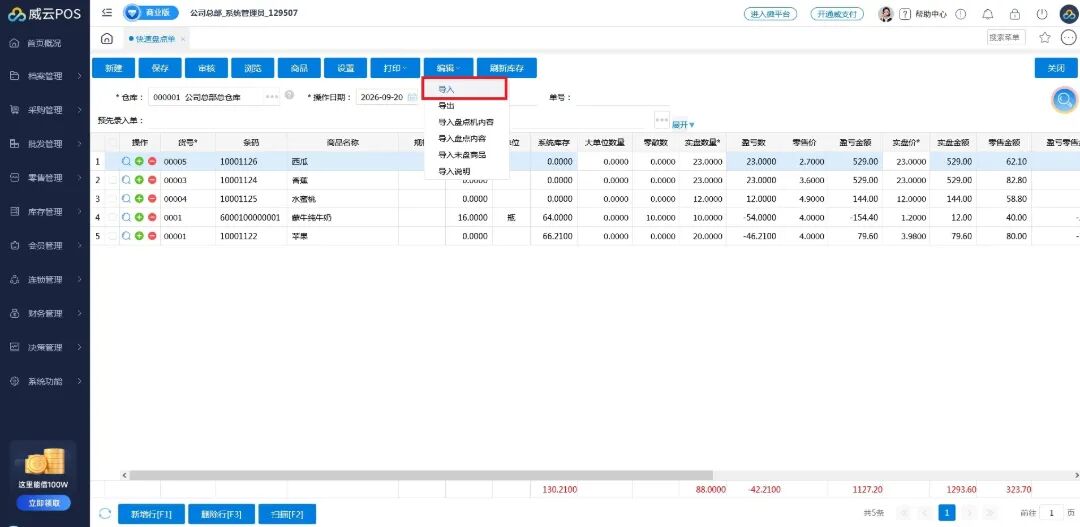
Task: Tick the checkbox for row 00003 香蕉
Action: tap(113, 180)
